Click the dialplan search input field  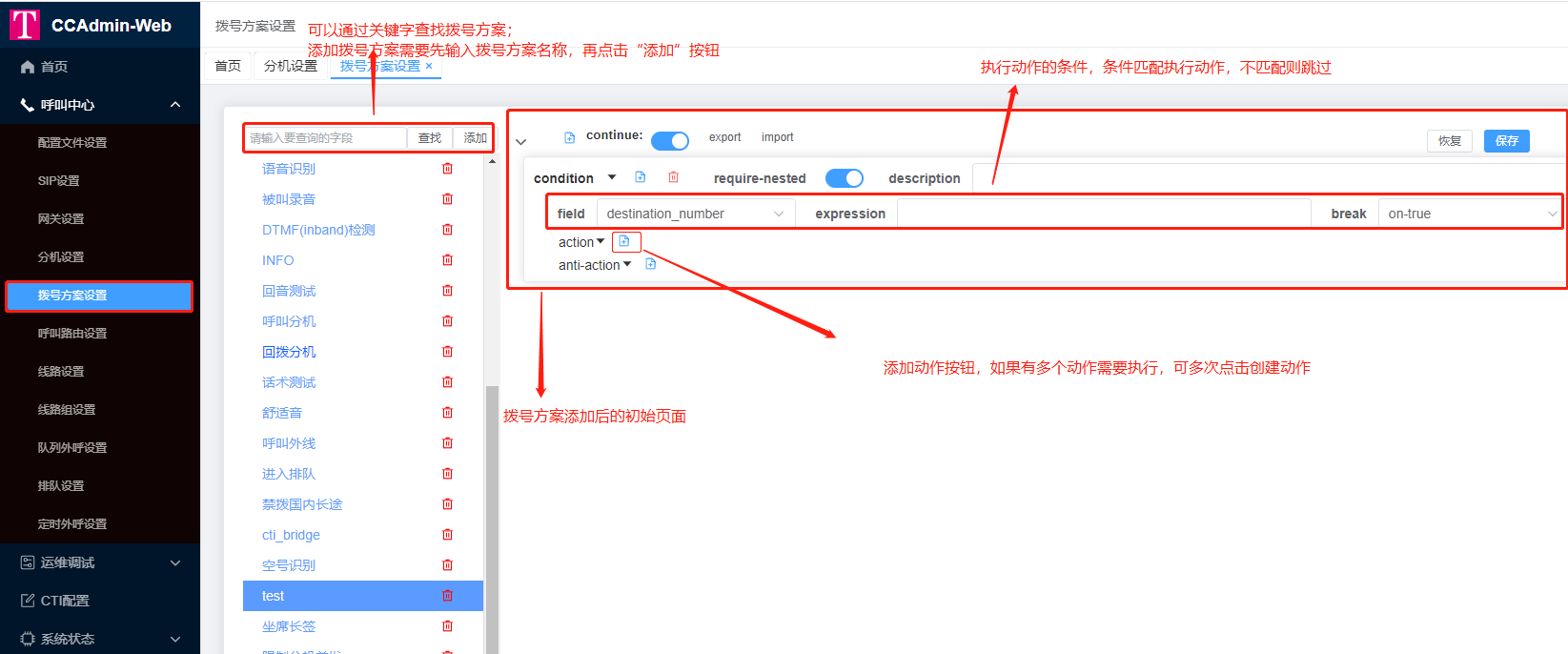(x=325, y=138)
